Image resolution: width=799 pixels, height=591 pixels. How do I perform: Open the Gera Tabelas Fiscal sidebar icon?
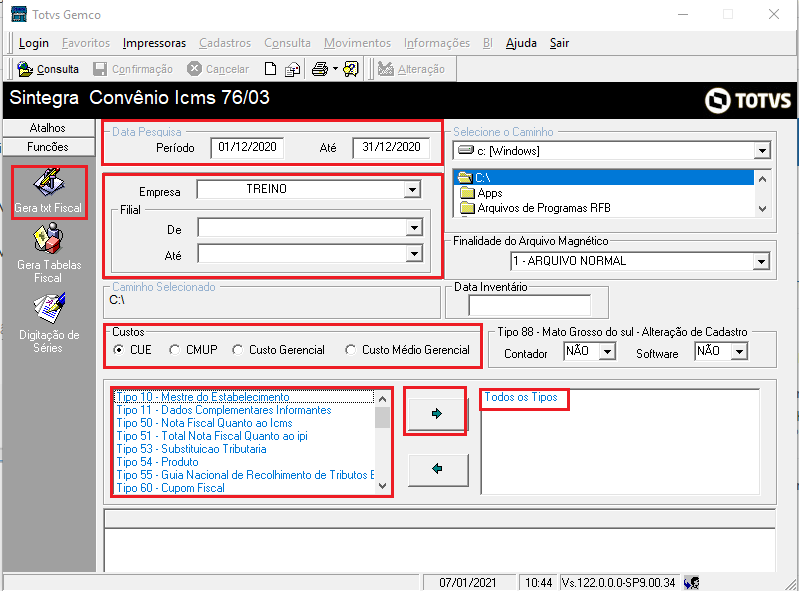(x=48, y=239)
